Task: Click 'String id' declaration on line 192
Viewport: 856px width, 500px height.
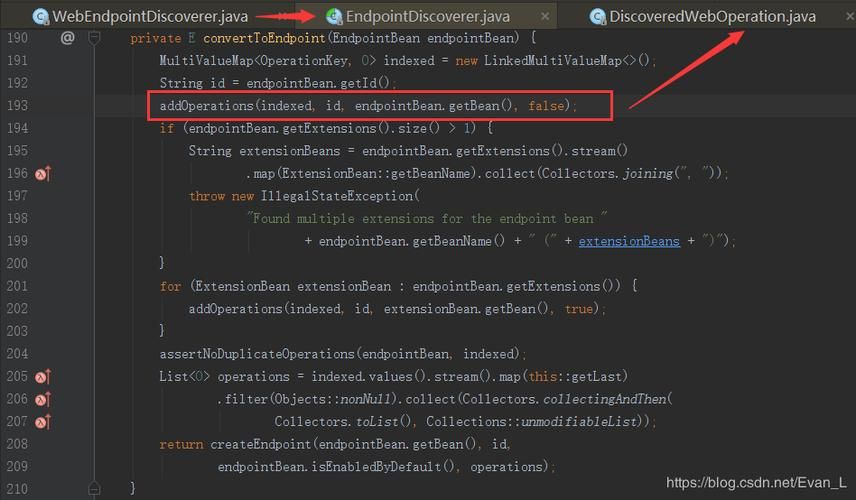Action: coord(192,83)
